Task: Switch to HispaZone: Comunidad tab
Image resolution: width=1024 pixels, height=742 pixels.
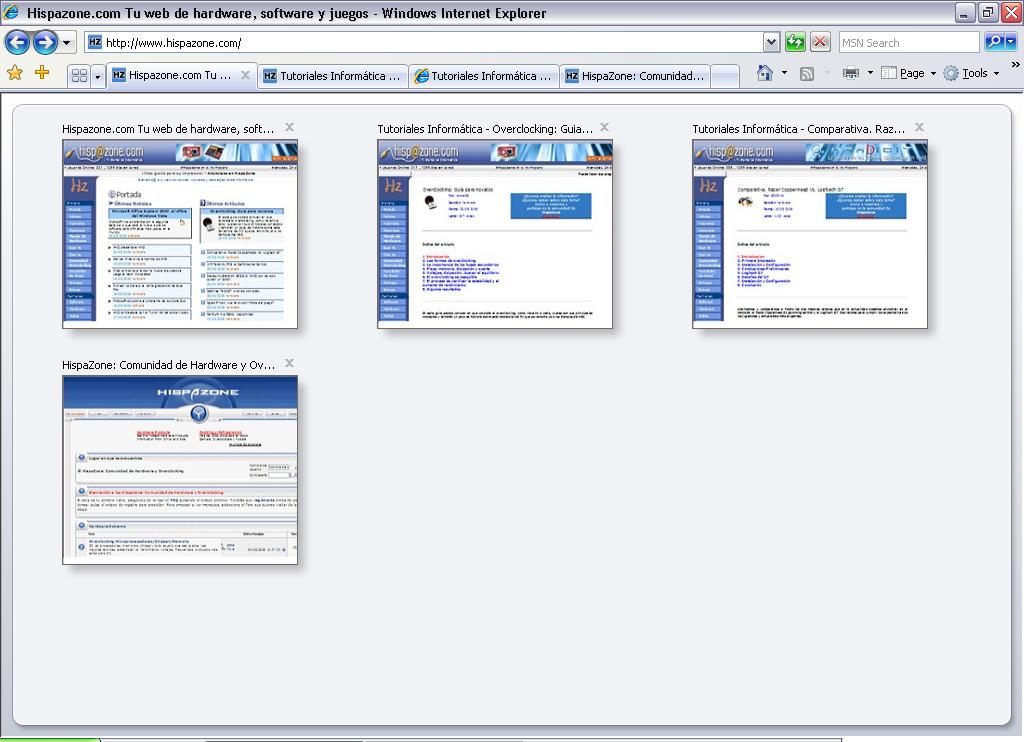Action: 635,76
